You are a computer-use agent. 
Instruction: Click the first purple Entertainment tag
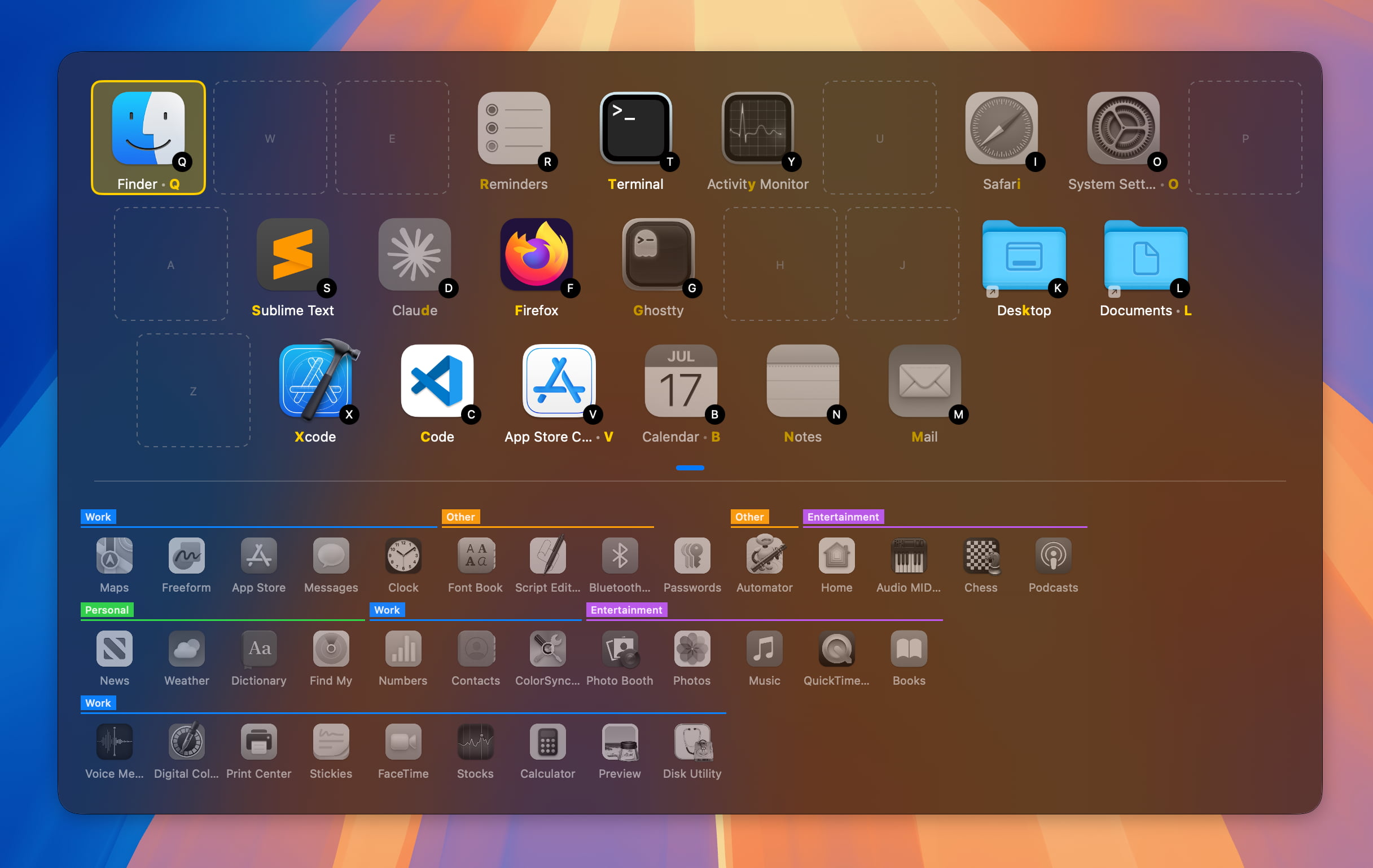pos(843,517)
